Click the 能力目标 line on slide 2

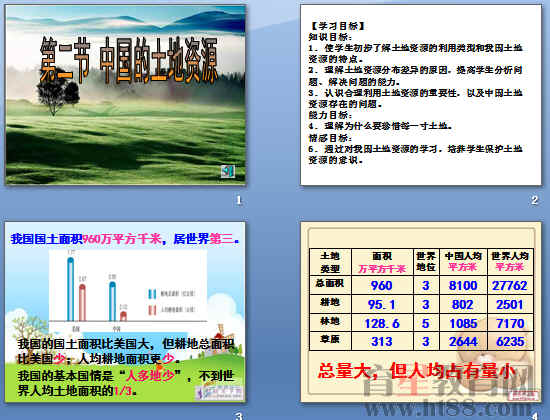point(330,115)
